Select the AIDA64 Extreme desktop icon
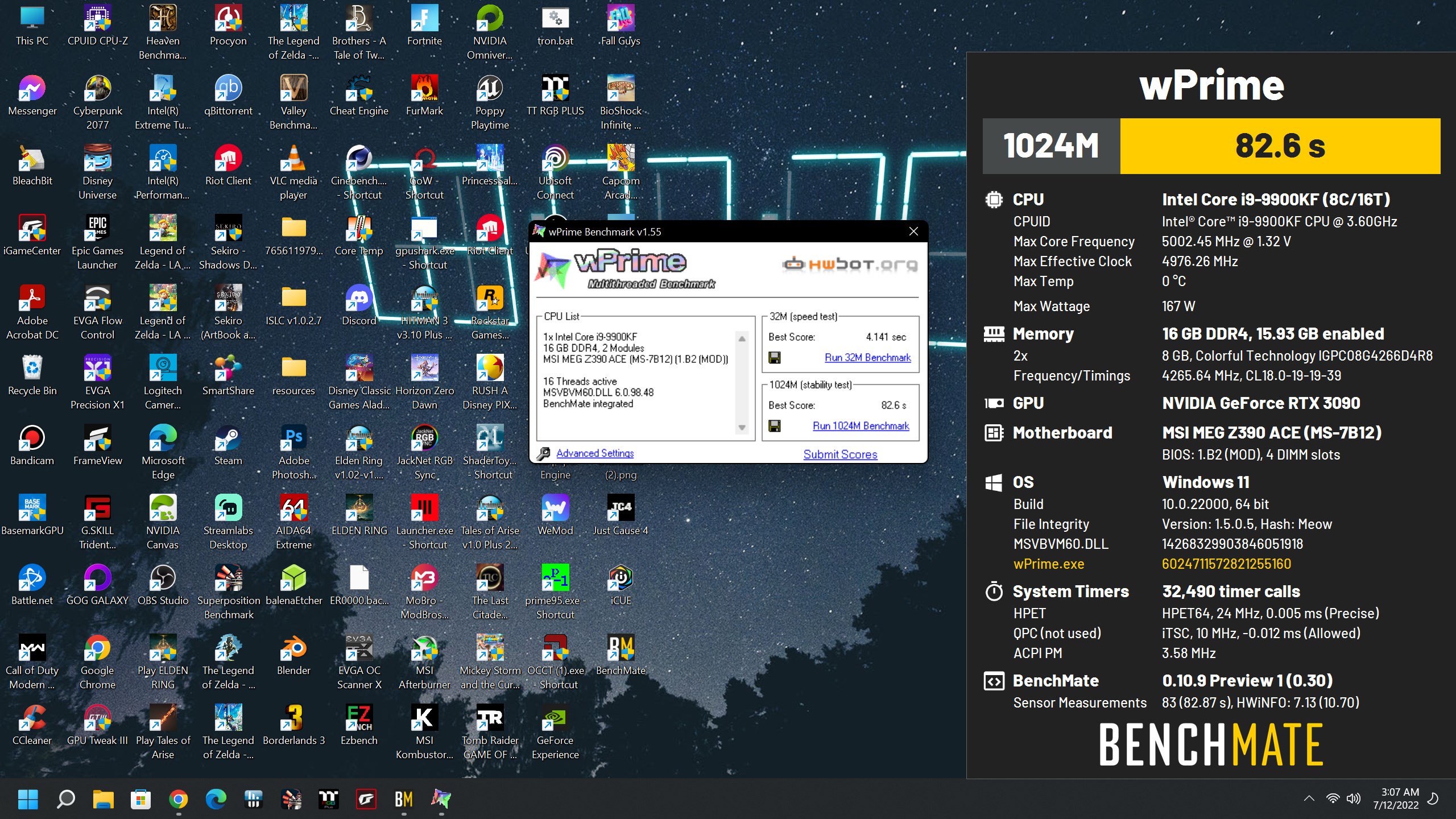Screen dimensions: 1456x819 click(x=293, y=523)
